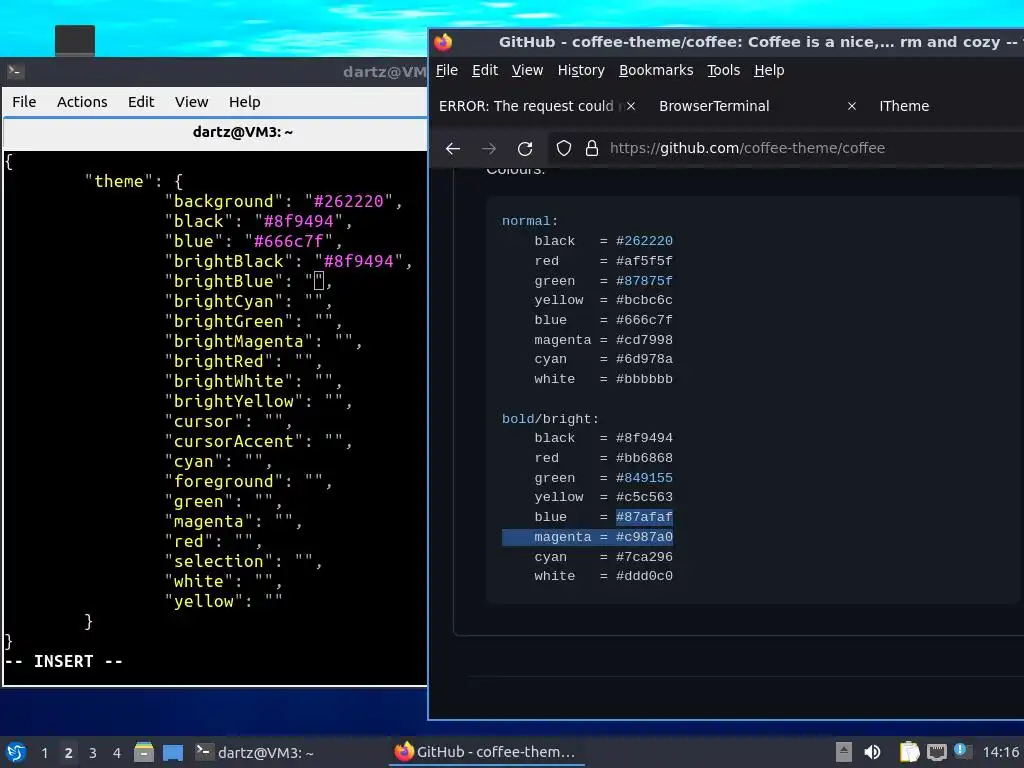The image size is (1024, 768).
Task: Click bright white value #ddd0c0
Action: coord(644,576)
